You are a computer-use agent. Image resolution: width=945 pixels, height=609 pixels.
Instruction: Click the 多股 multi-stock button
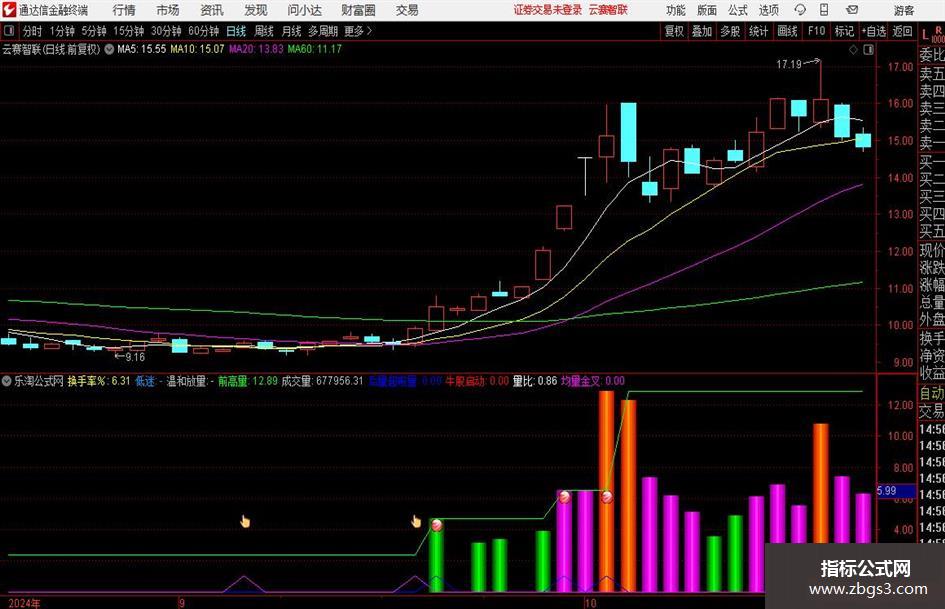click(x=730, y=31)
